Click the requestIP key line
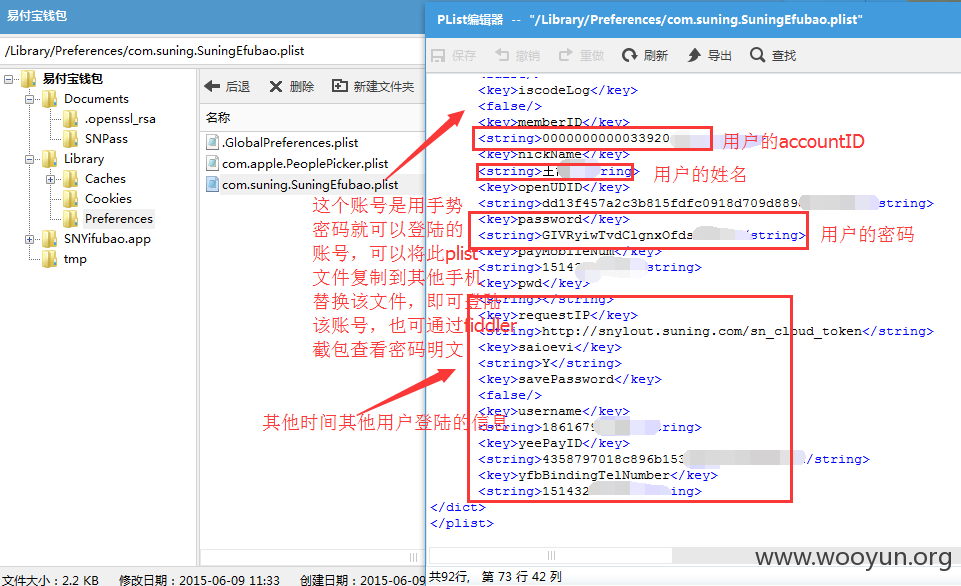 [x=558, y=315]
